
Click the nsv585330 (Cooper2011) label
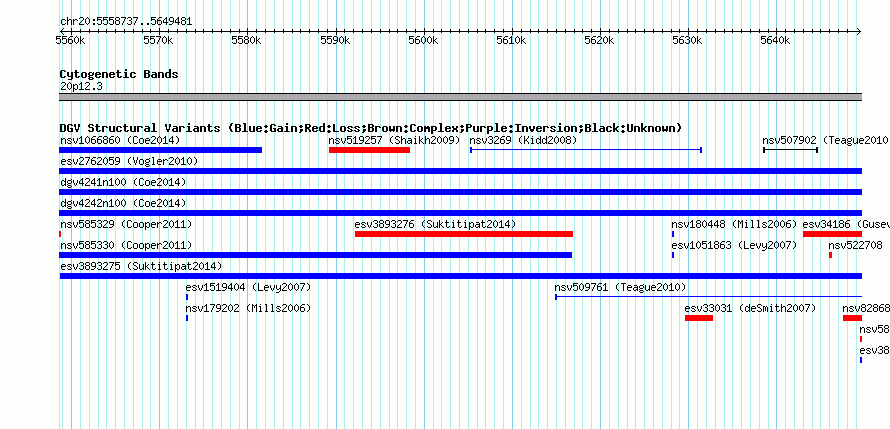click(126, 245)
